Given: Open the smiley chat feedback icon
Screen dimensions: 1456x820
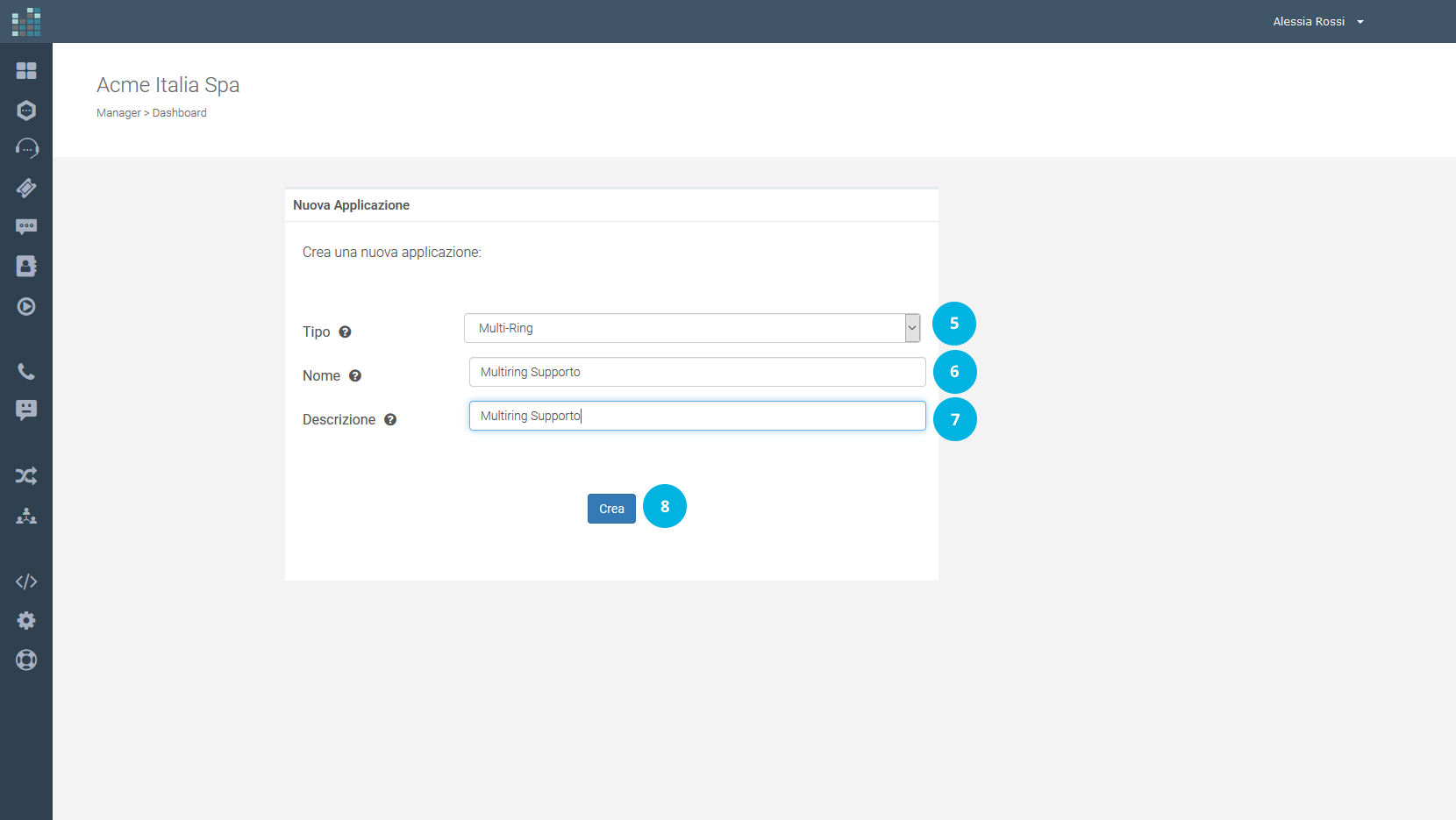Looking at the screenshot, I should pyautogui.click(x=26, y=410).
